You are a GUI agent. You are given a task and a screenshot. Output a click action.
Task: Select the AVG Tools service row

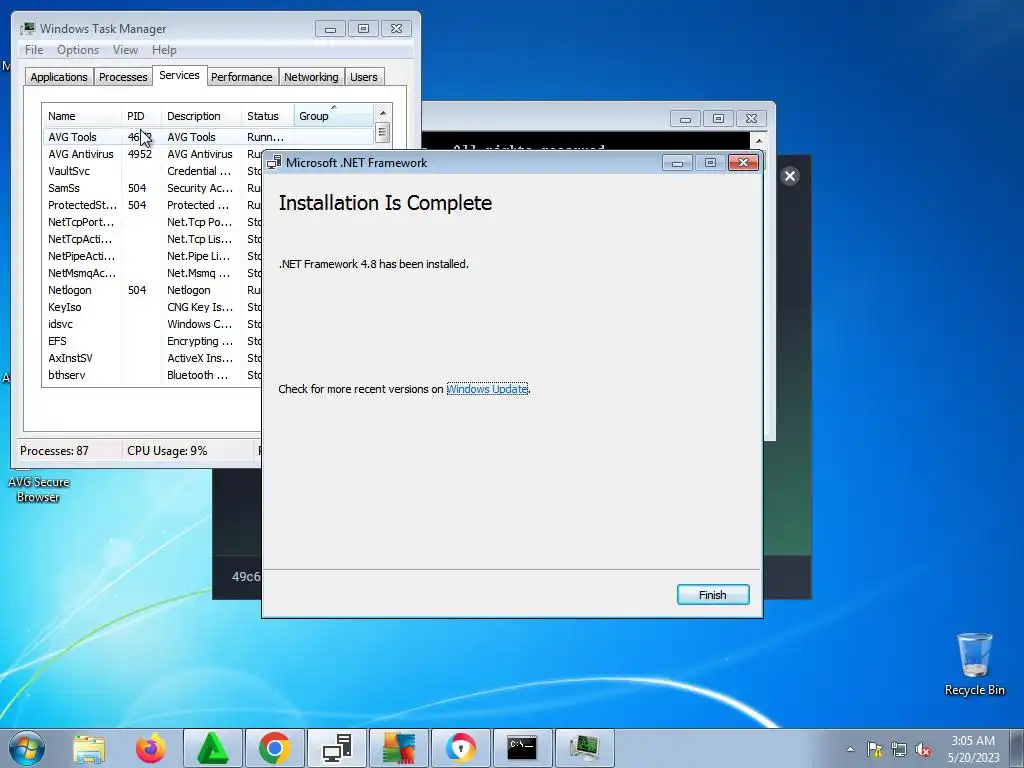(x=208, y=137)
